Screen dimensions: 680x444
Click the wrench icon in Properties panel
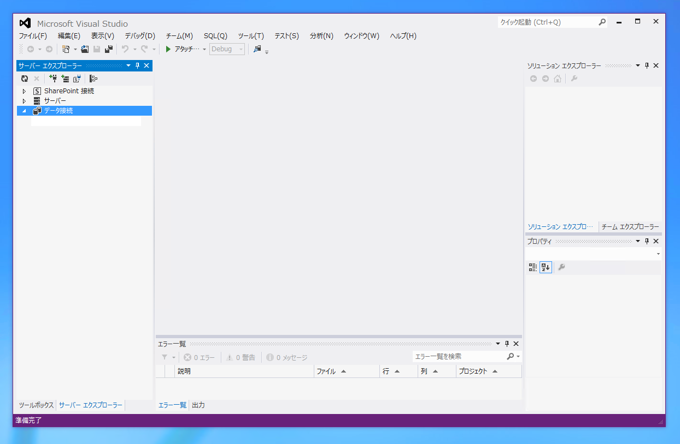pyautogui.click(x=562, y=267)
